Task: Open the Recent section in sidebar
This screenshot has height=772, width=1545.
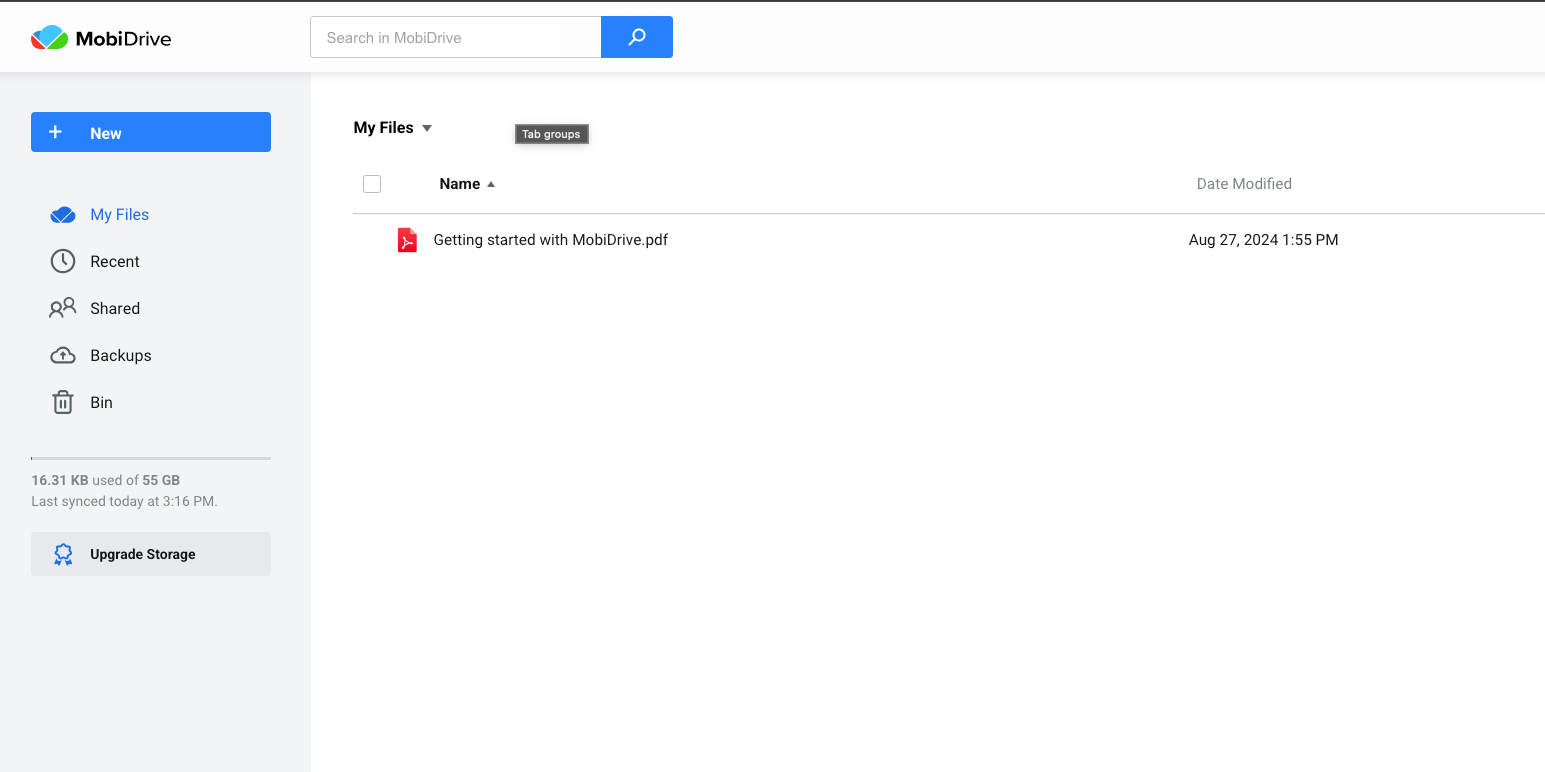Action: [115, 261]
